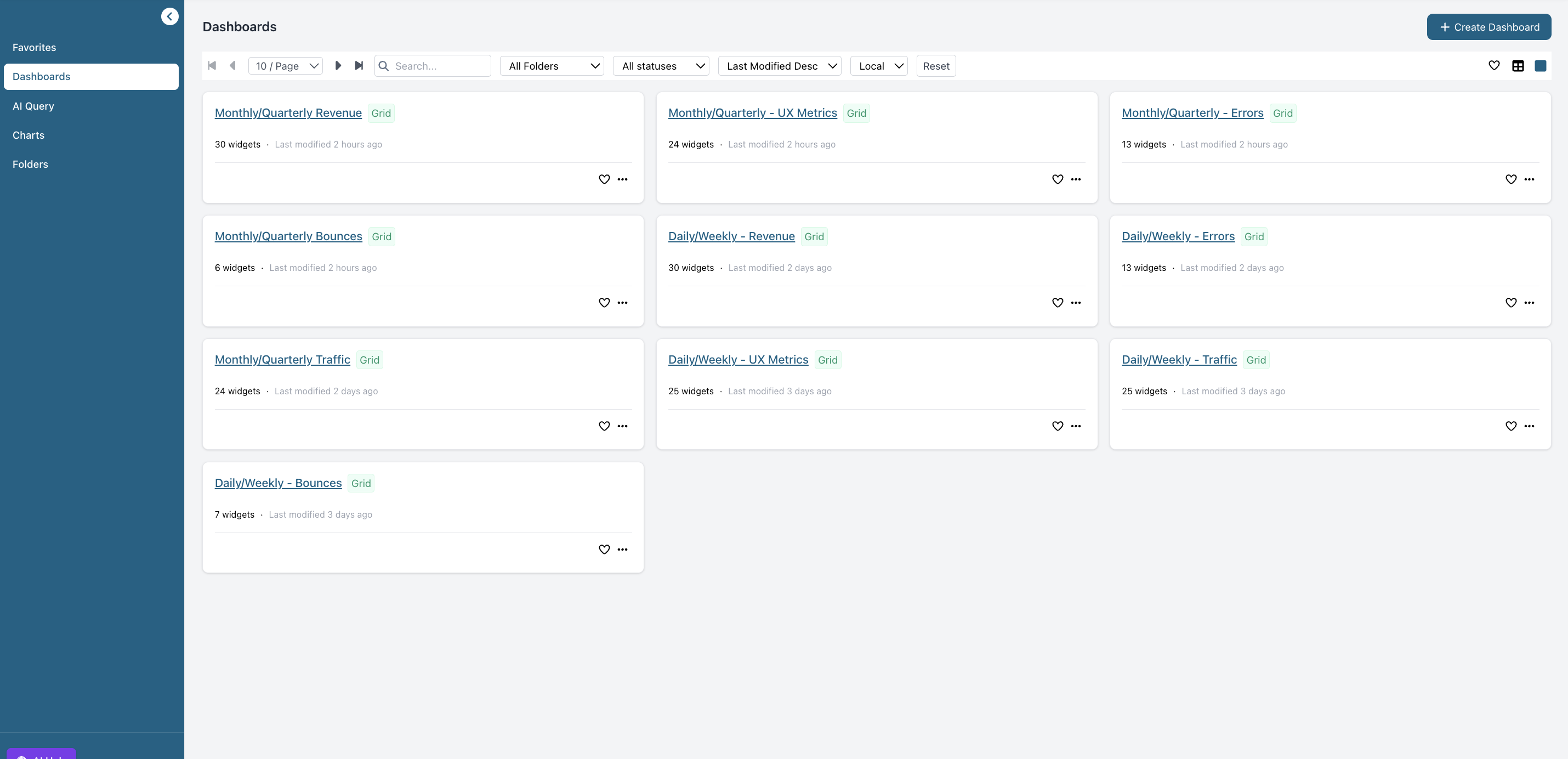
Task: Favorite the Monthly/Quarterly Bounces dashboard
Action: 604,303
